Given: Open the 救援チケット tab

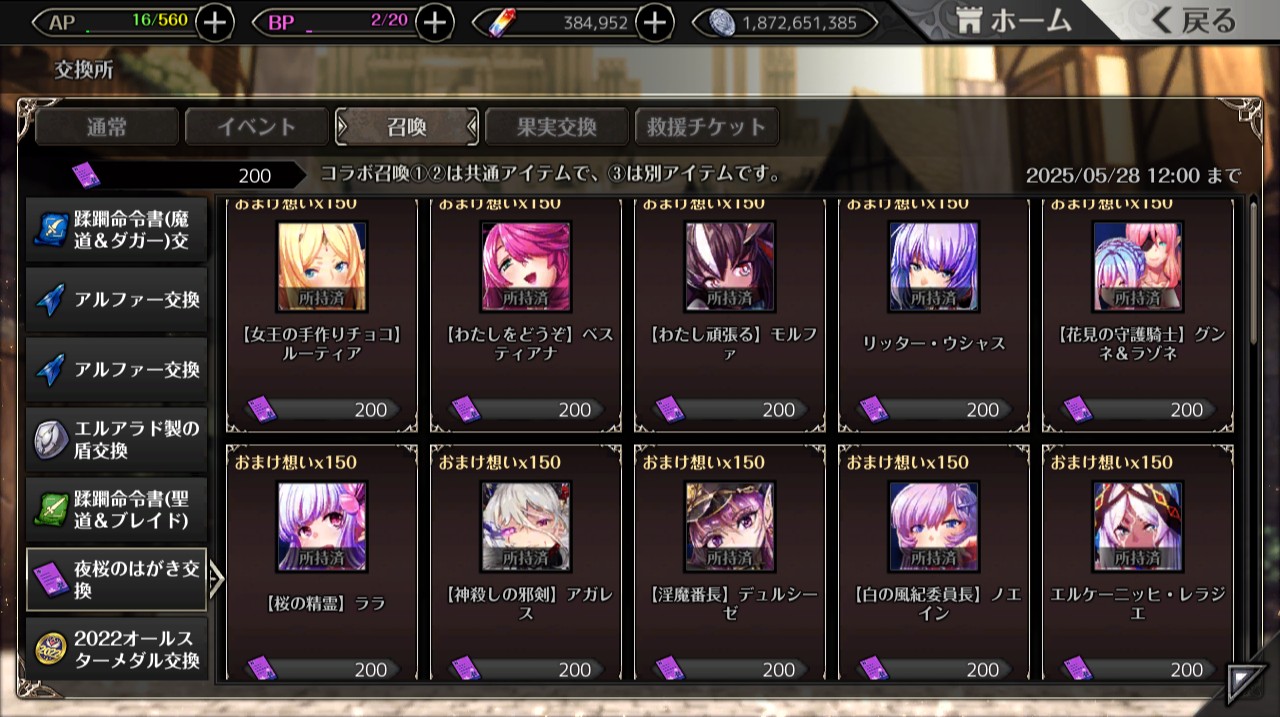Looking at the screenshot, I should [707, 127].
